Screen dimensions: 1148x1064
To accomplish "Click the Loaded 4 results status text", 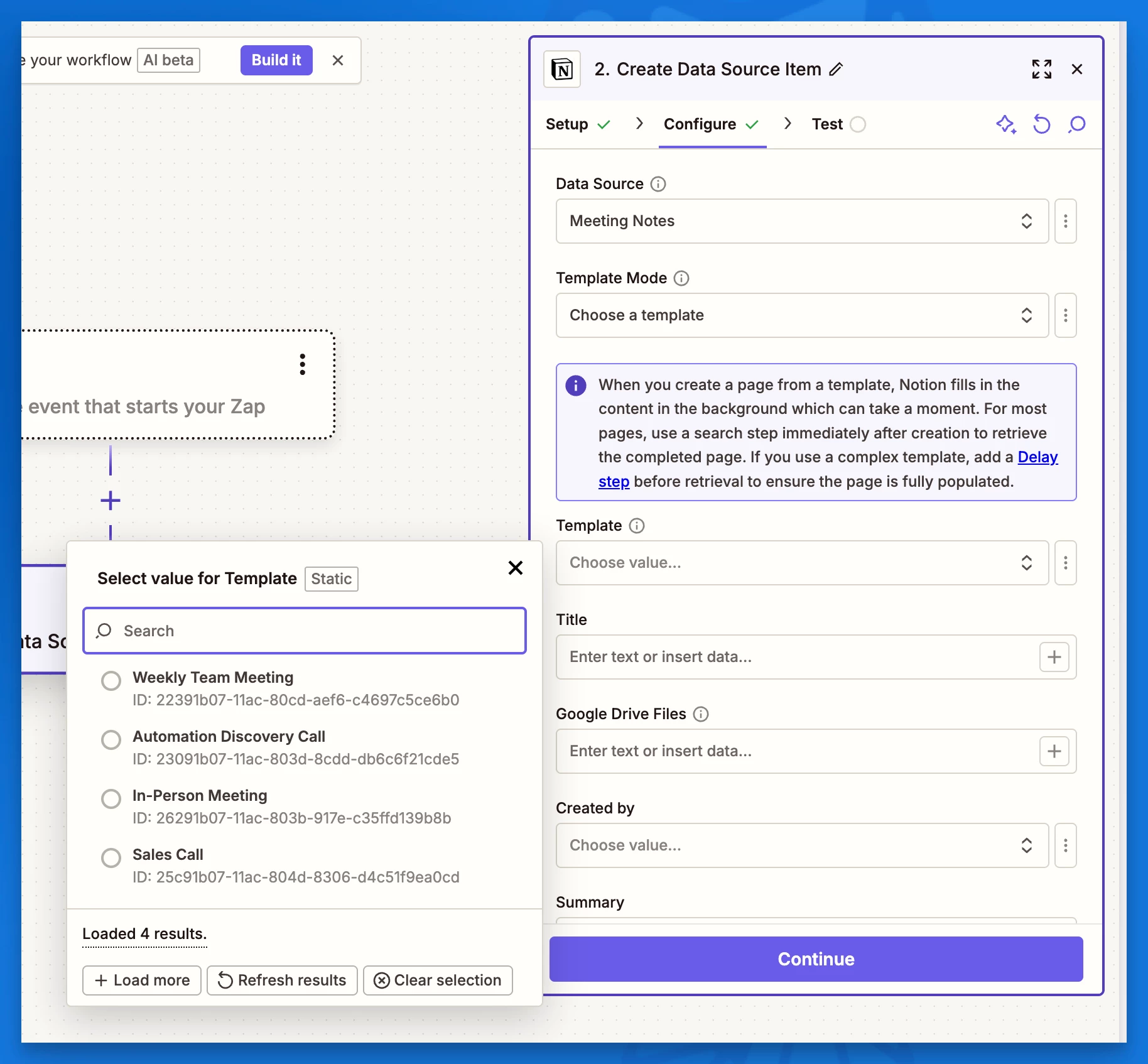I will point(144,934).
